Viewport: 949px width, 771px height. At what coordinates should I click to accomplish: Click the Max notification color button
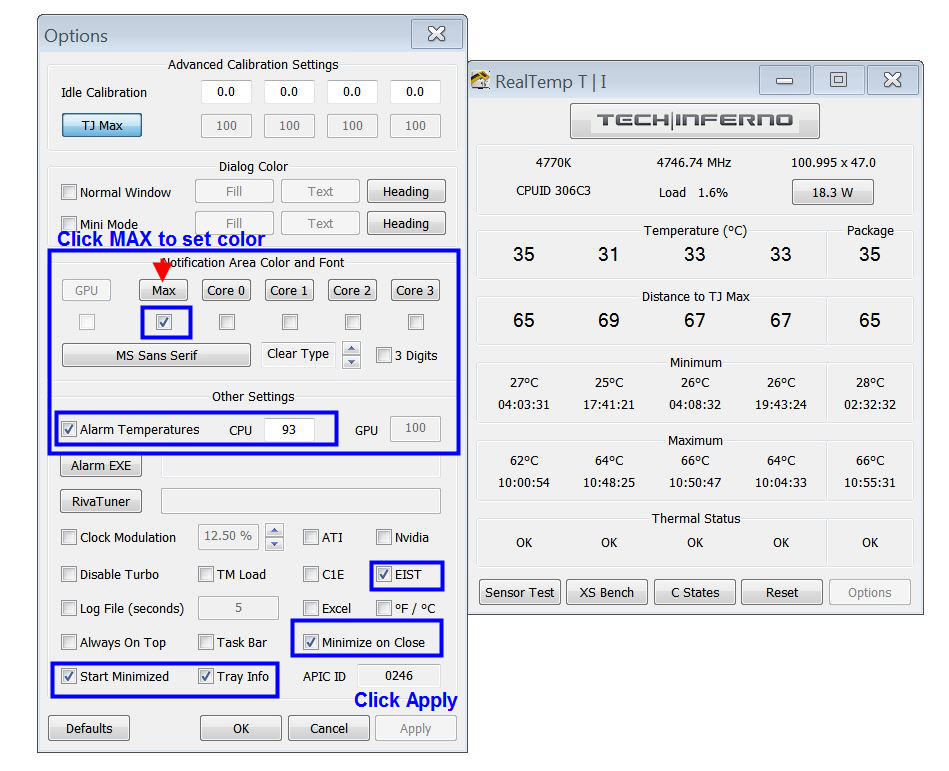[x=164, y=291]
